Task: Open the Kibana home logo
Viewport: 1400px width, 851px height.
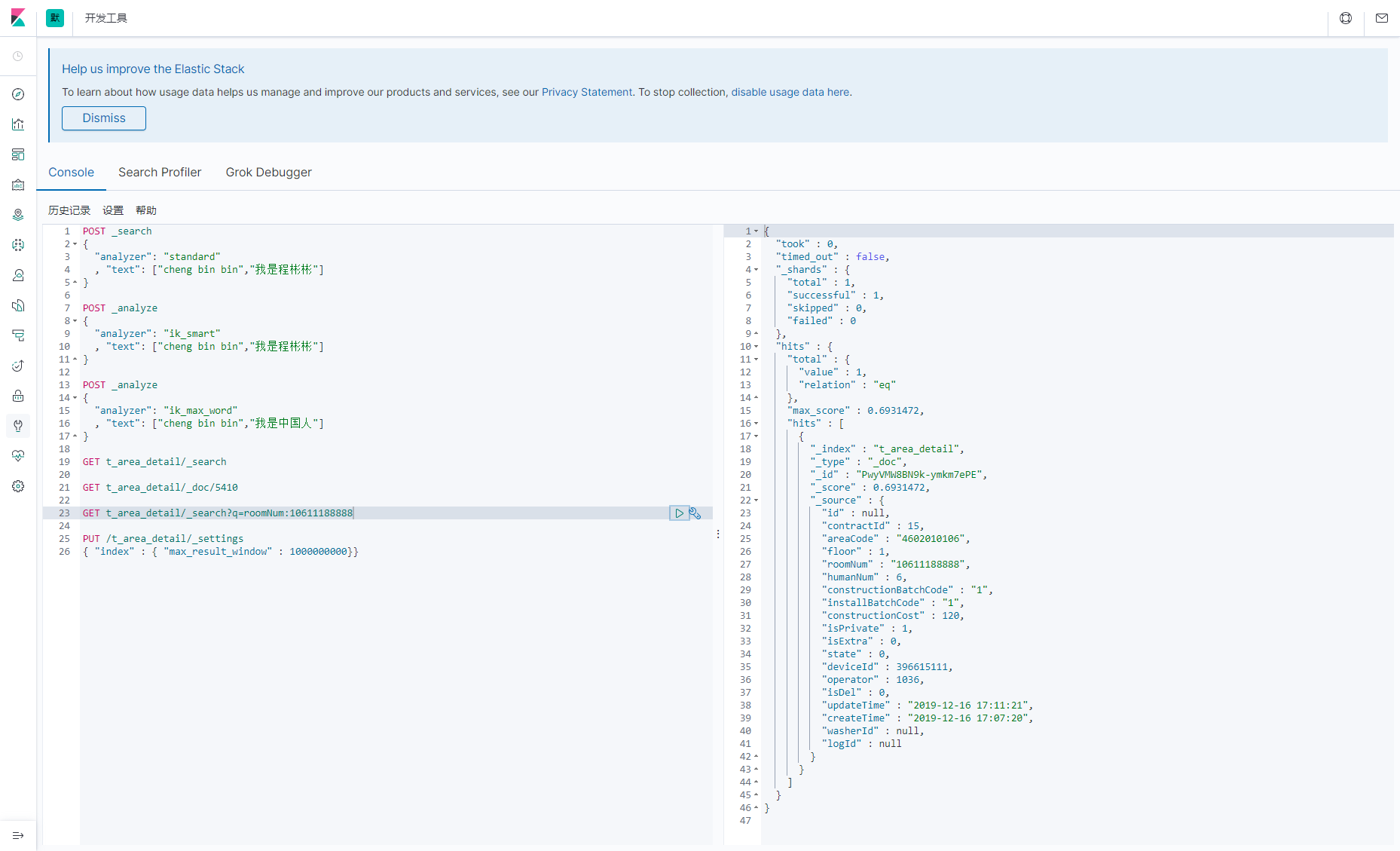Action: (18, 18)
